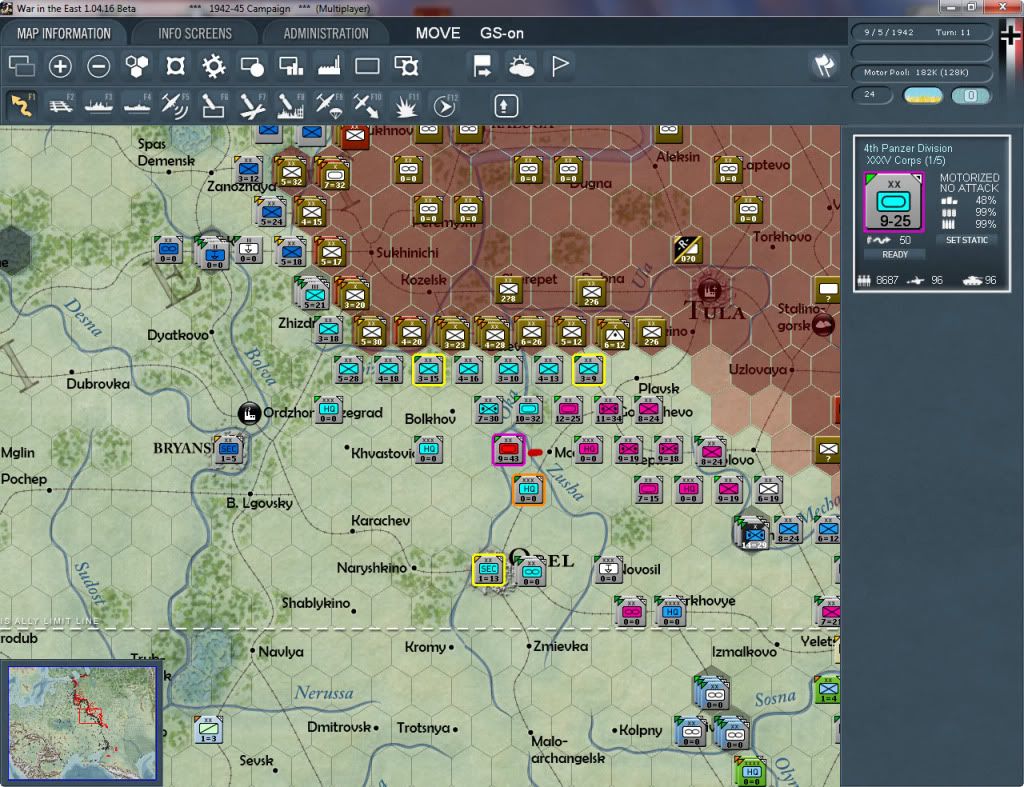Screen dimensions: 1024x787
Task: Select the Air Transfer mode F10 icon
Action: 367,105
